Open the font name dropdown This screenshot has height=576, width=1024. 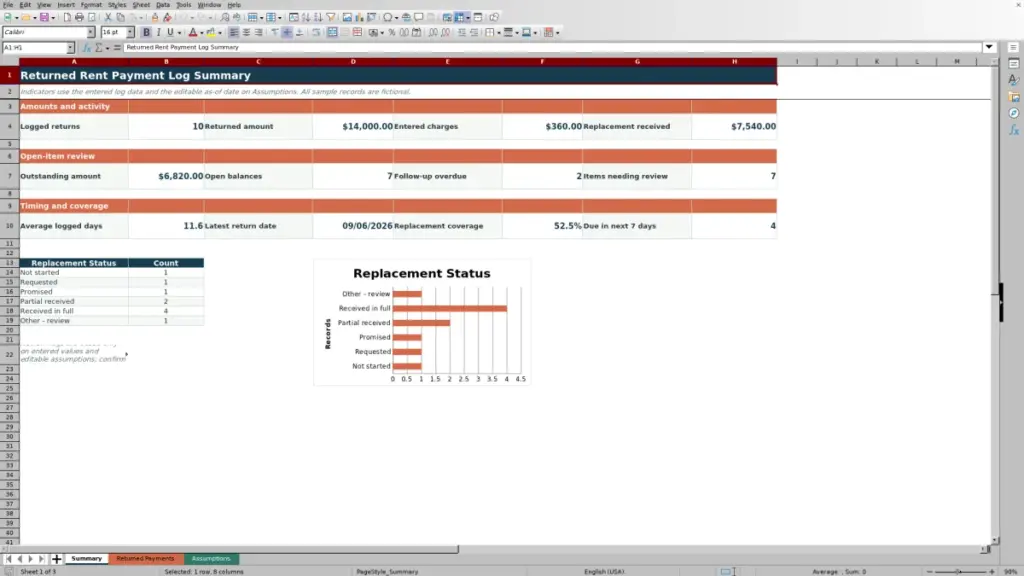91,32
